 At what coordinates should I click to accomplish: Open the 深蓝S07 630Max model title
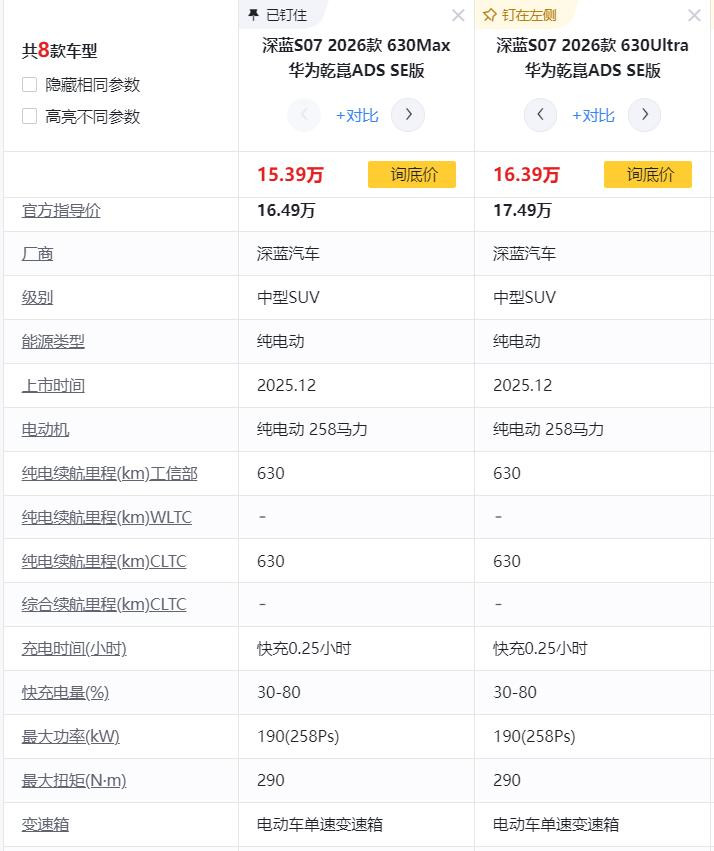356,58
